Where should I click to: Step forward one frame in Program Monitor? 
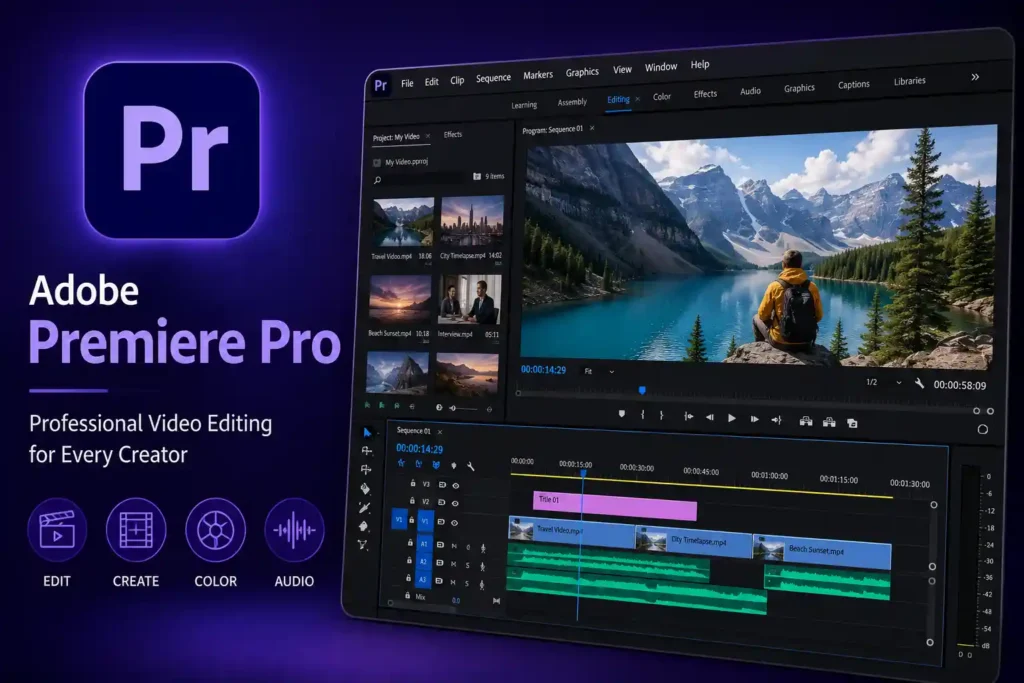(x=754, y=419)
